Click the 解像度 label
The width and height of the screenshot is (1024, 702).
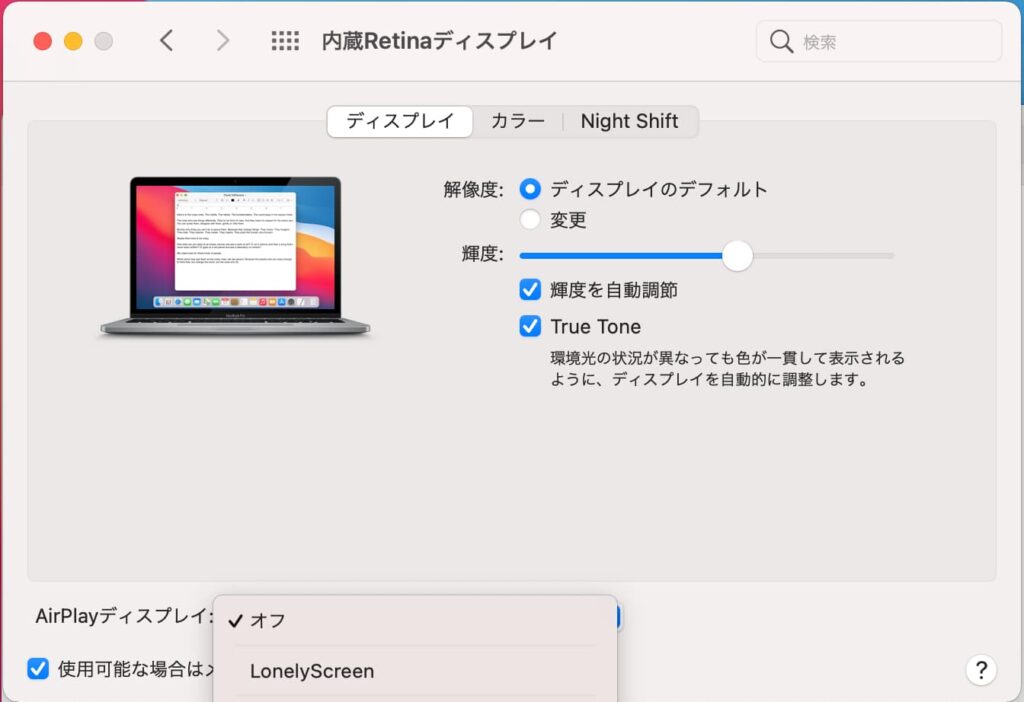tap(473, 189)
